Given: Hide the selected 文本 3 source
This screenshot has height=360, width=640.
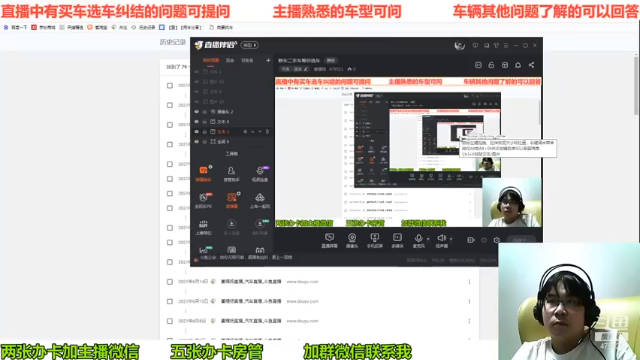Looking at the screenshot, I should pyautogui.click(x=197, y=132).
